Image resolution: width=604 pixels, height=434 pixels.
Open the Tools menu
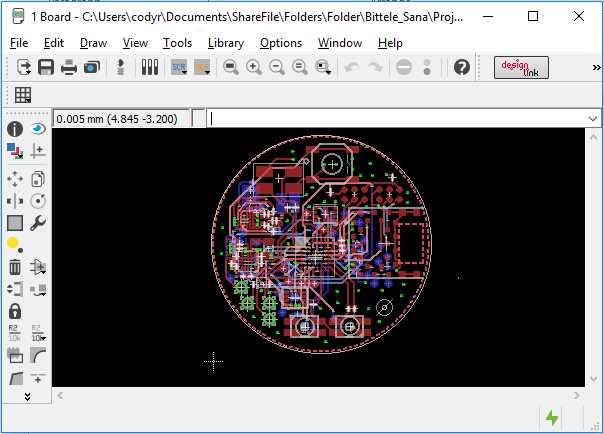(x=177, y=43)
